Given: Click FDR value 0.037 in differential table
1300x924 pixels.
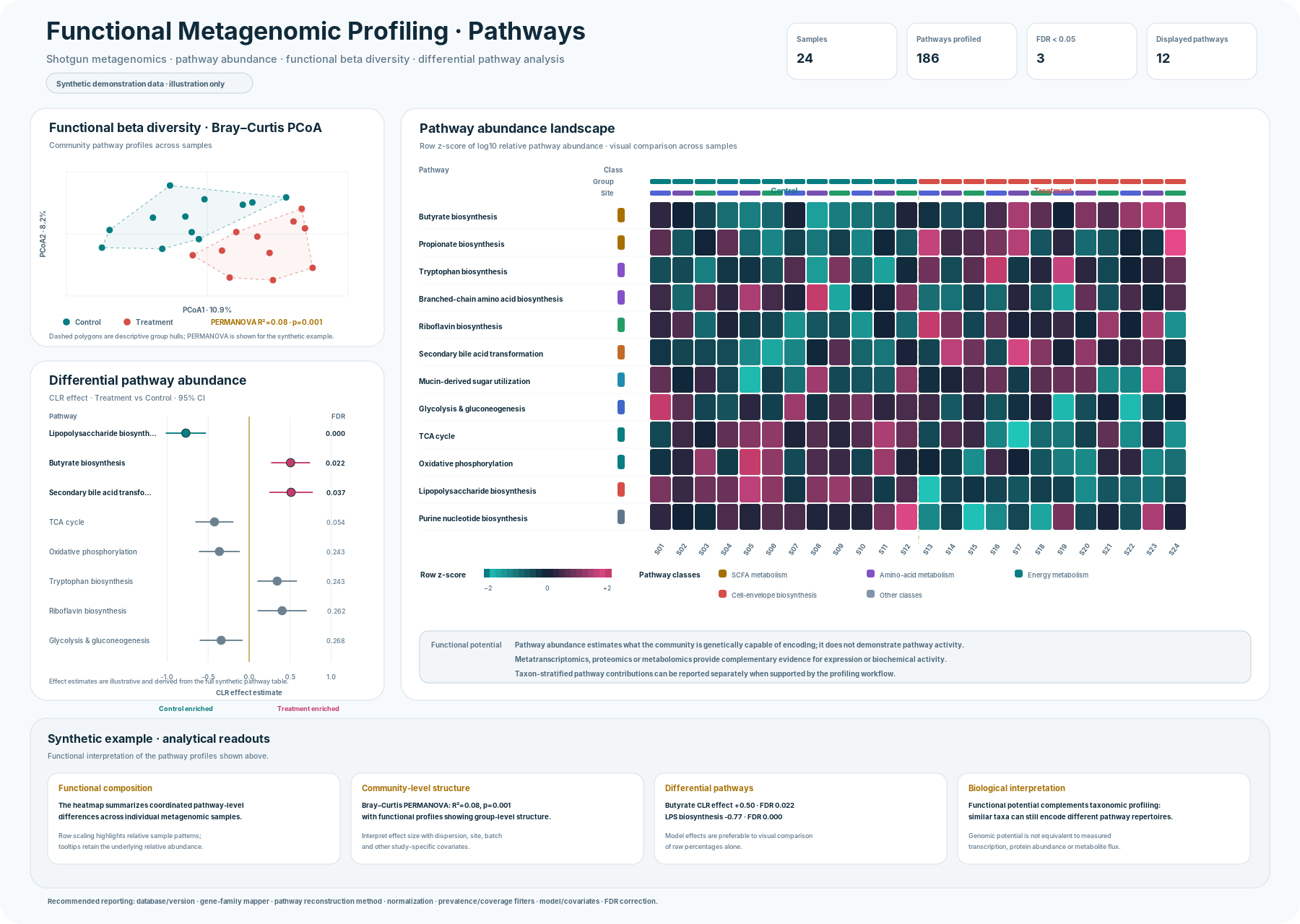Looking at the screenshot, I should tap(335, 492).
